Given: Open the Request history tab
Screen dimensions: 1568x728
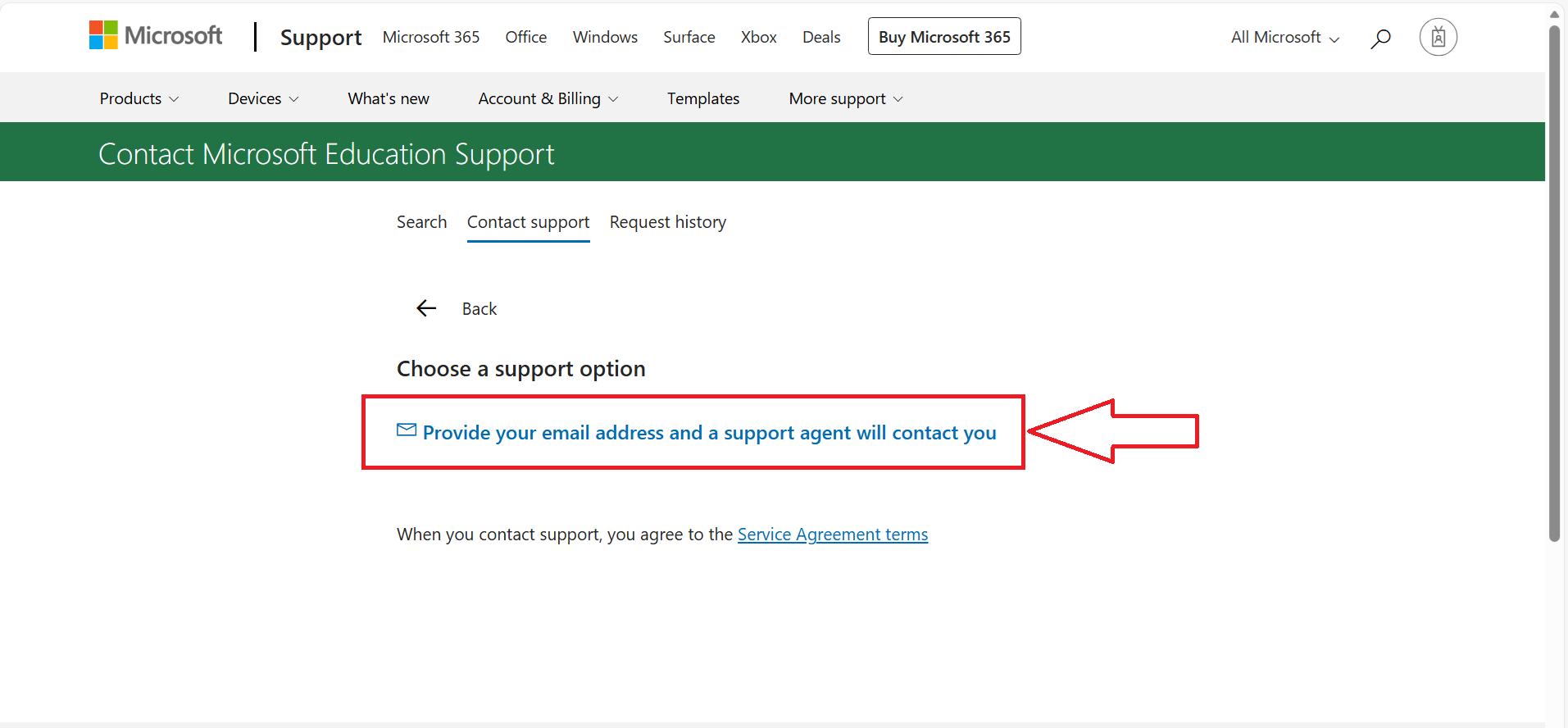Looking at the screenshot, I should (x=668, y=222).
